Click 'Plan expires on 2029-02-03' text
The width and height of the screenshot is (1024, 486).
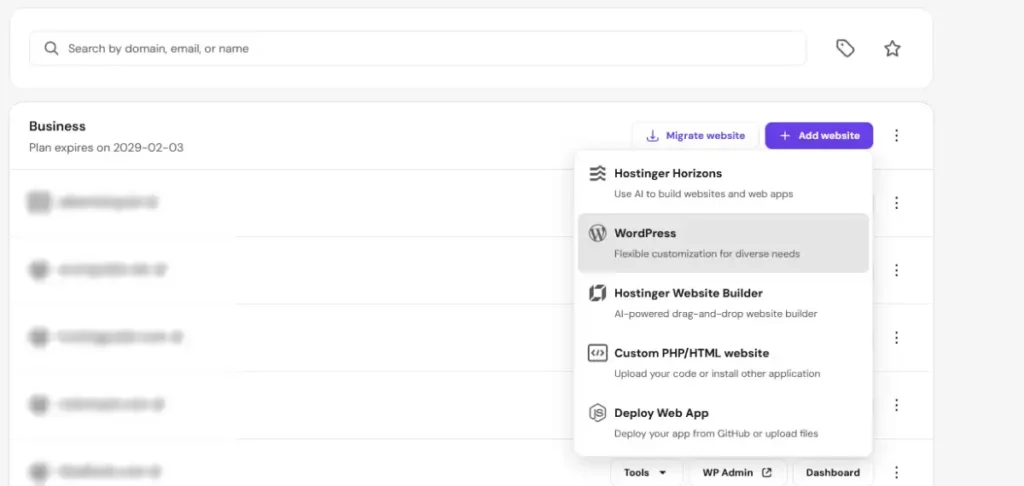point(106,148)
